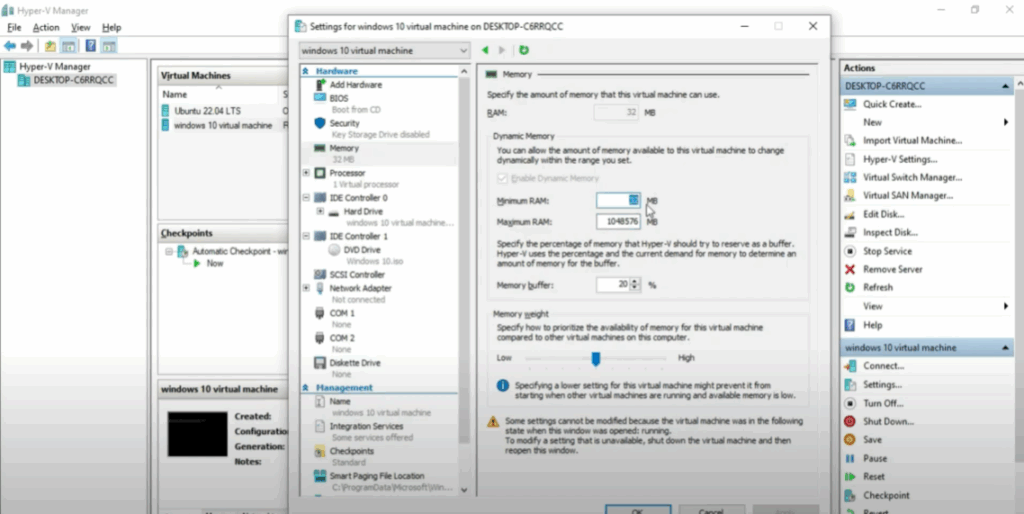Click Checkpoint action for the VM
Image resolution: width=1024 pixels, height=514 pixels.
click(x=886, y=496)
